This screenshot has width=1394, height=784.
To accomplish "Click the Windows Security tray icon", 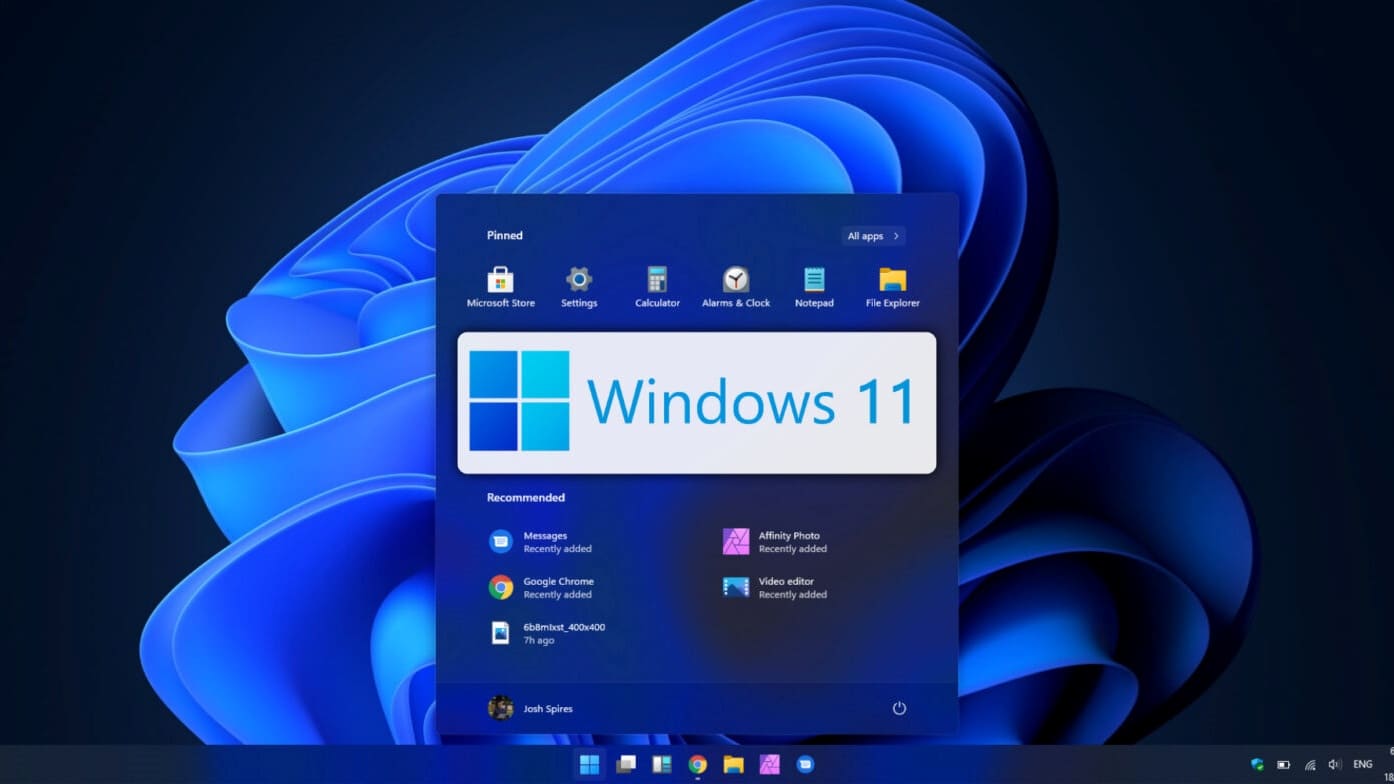I will pos(1258,765).
